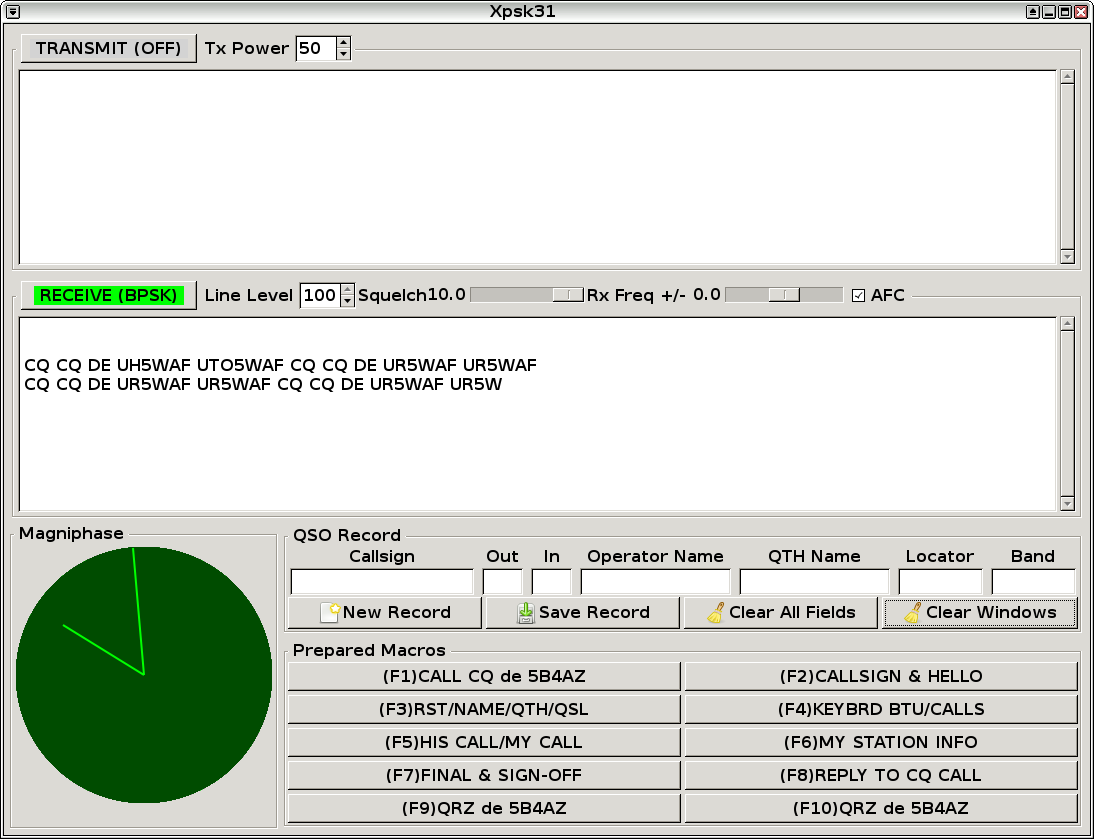Click the transmit pane scrollbar down arrow

(x=1067, y=257)
